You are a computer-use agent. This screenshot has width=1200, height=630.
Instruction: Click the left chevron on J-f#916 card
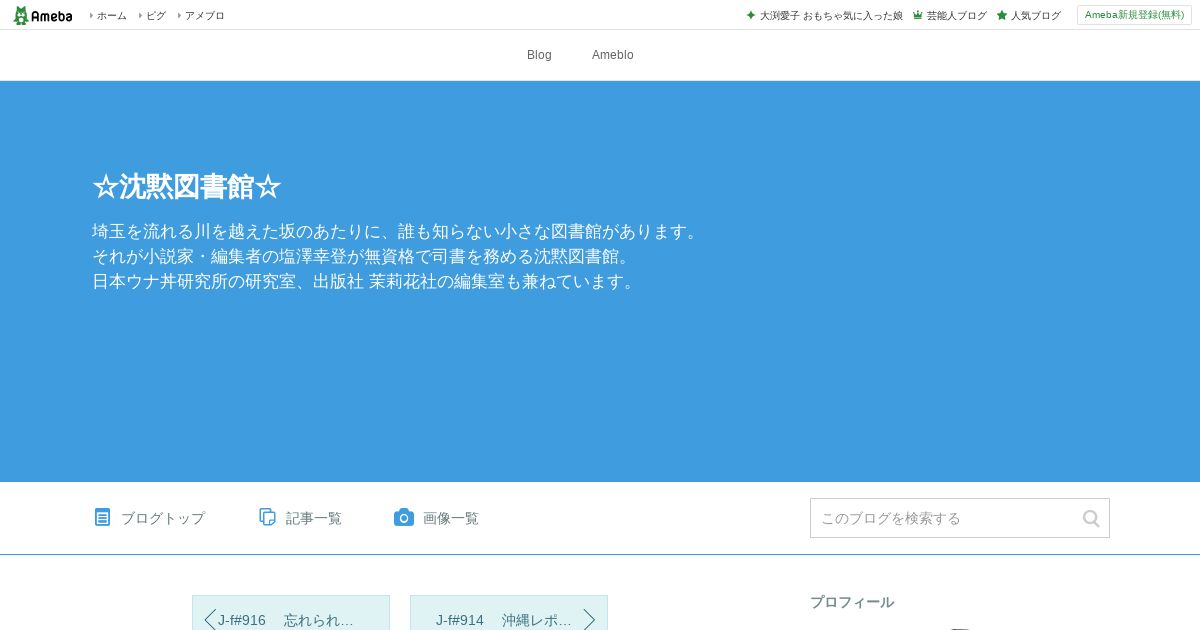tap(209, 620)
